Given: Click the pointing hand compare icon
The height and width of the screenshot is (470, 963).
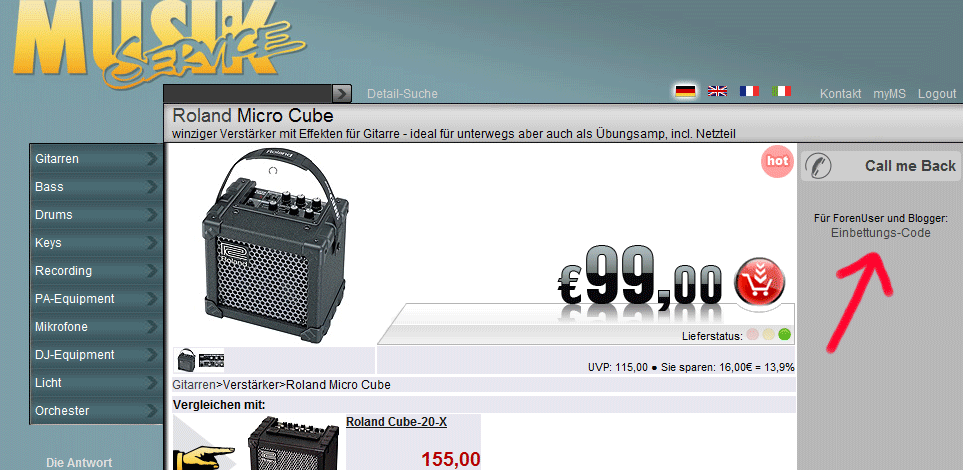Looking at the screenshot, I should pyautogui.click(x=205, y=456).
